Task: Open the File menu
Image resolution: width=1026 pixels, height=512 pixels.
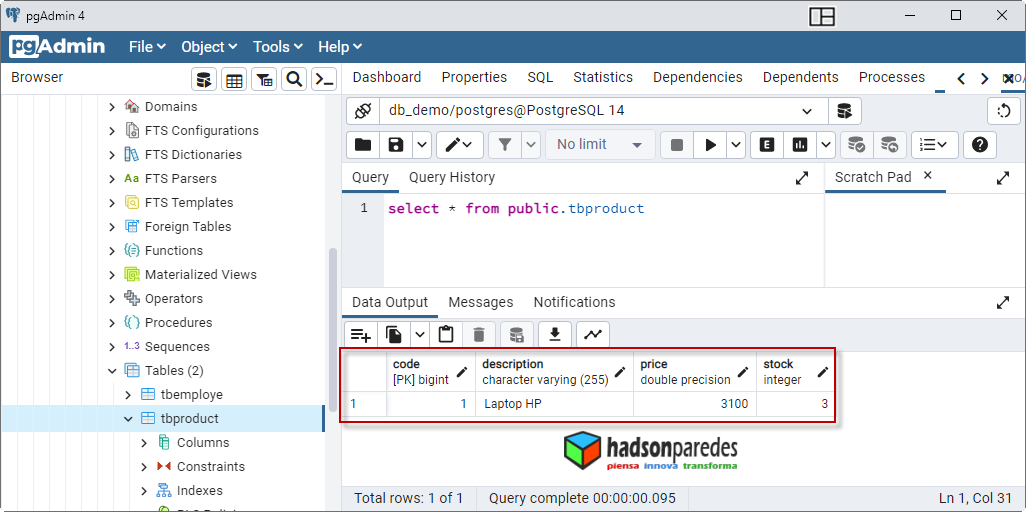Action: tap(147, 47)
